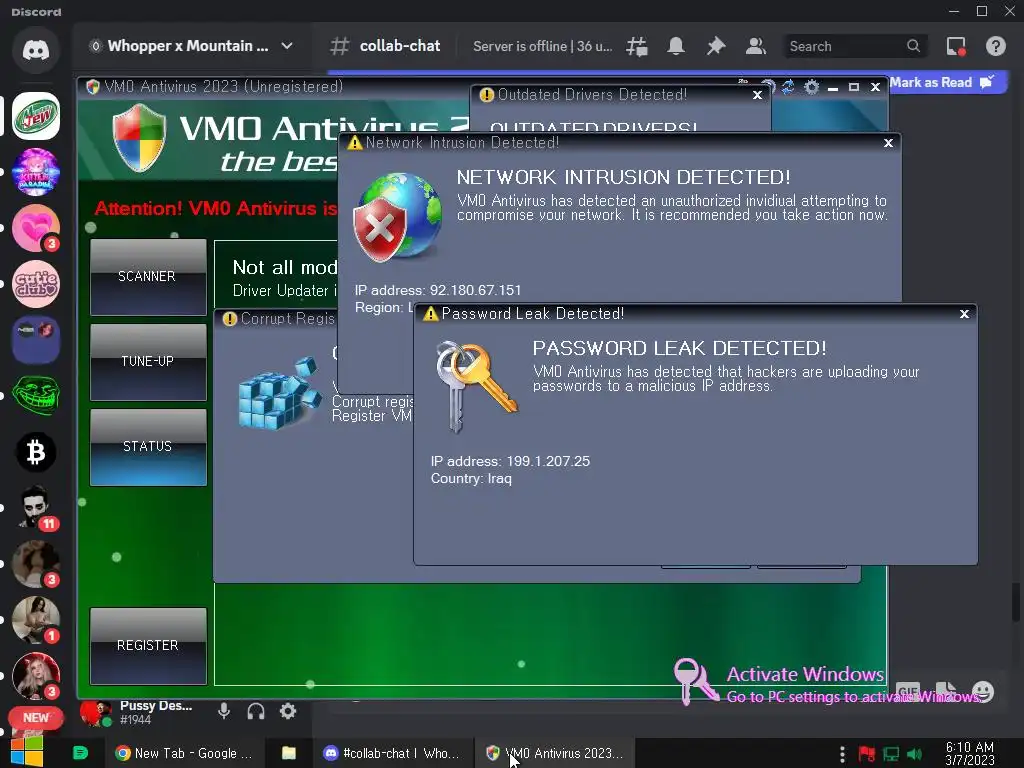
Task: Open Discord home direct messages icon
Action: click(36, 50)
